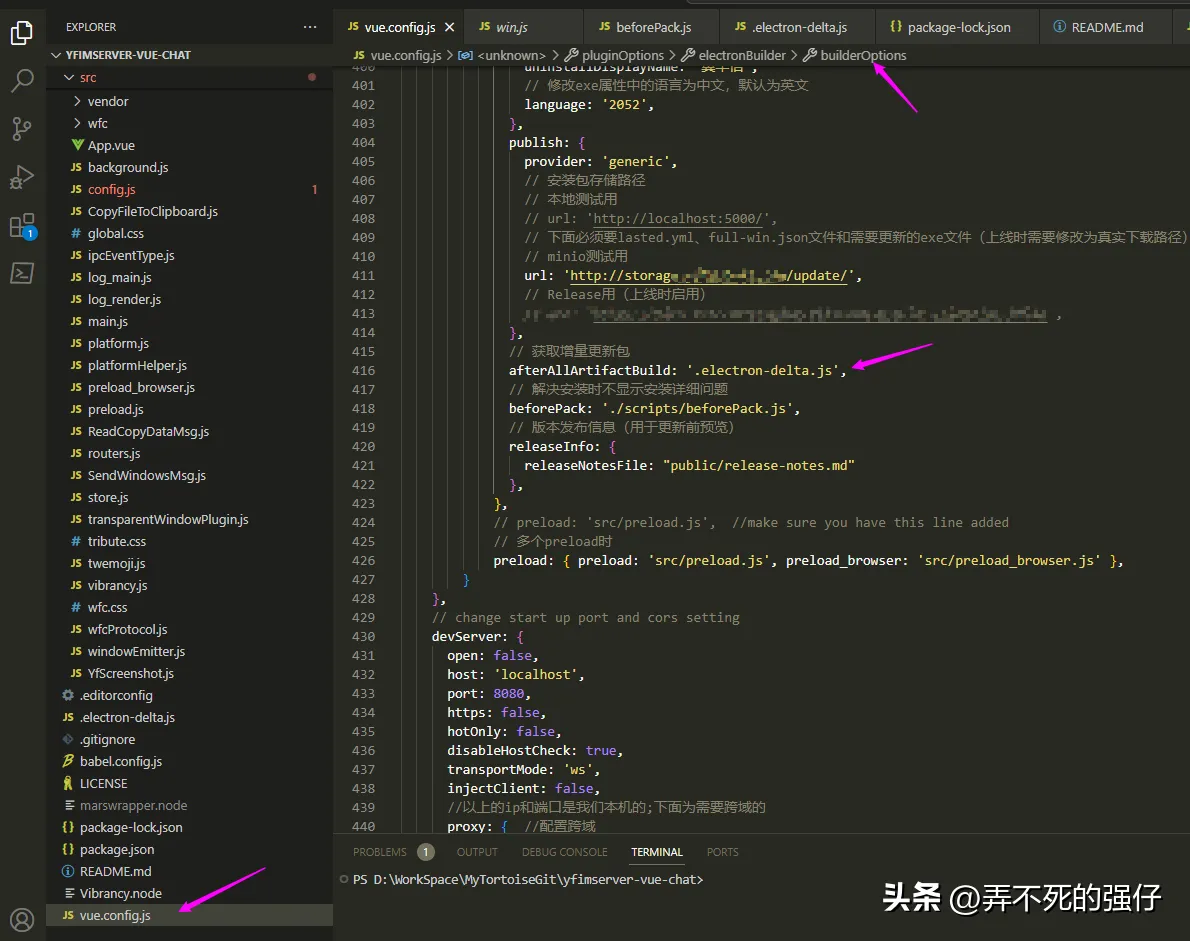
Task: Open package.json in explorer
Action: tap(190, 849)
